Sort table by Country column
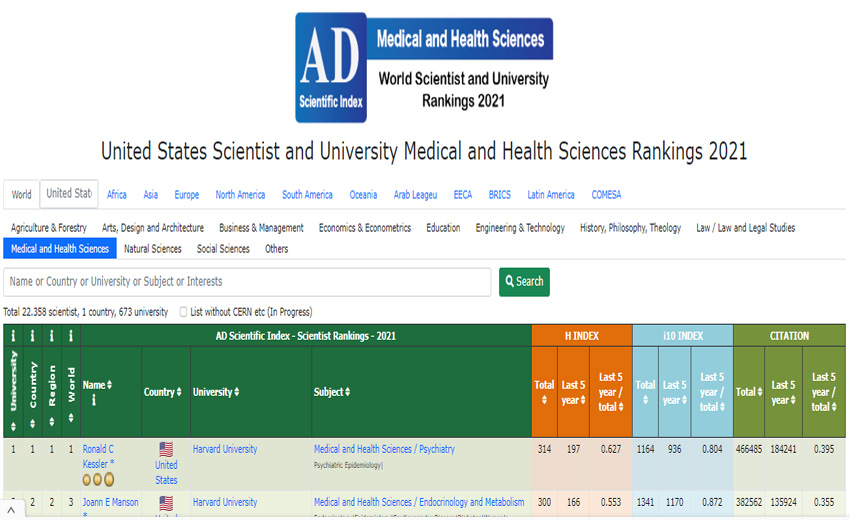This screenshot has width=850, height=520. click(162, 392)
